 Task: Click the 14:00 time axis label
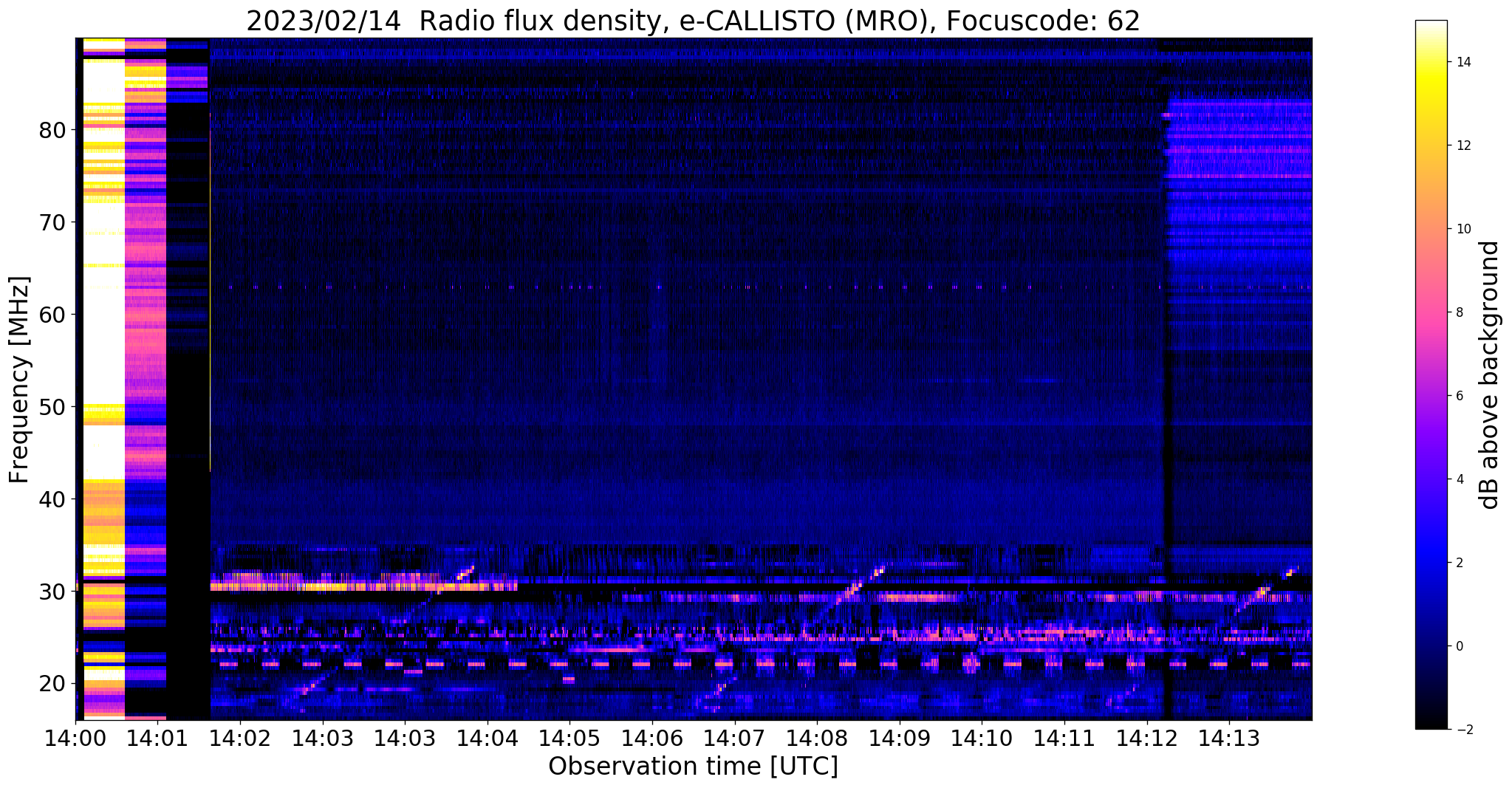[x=75, y=737]
